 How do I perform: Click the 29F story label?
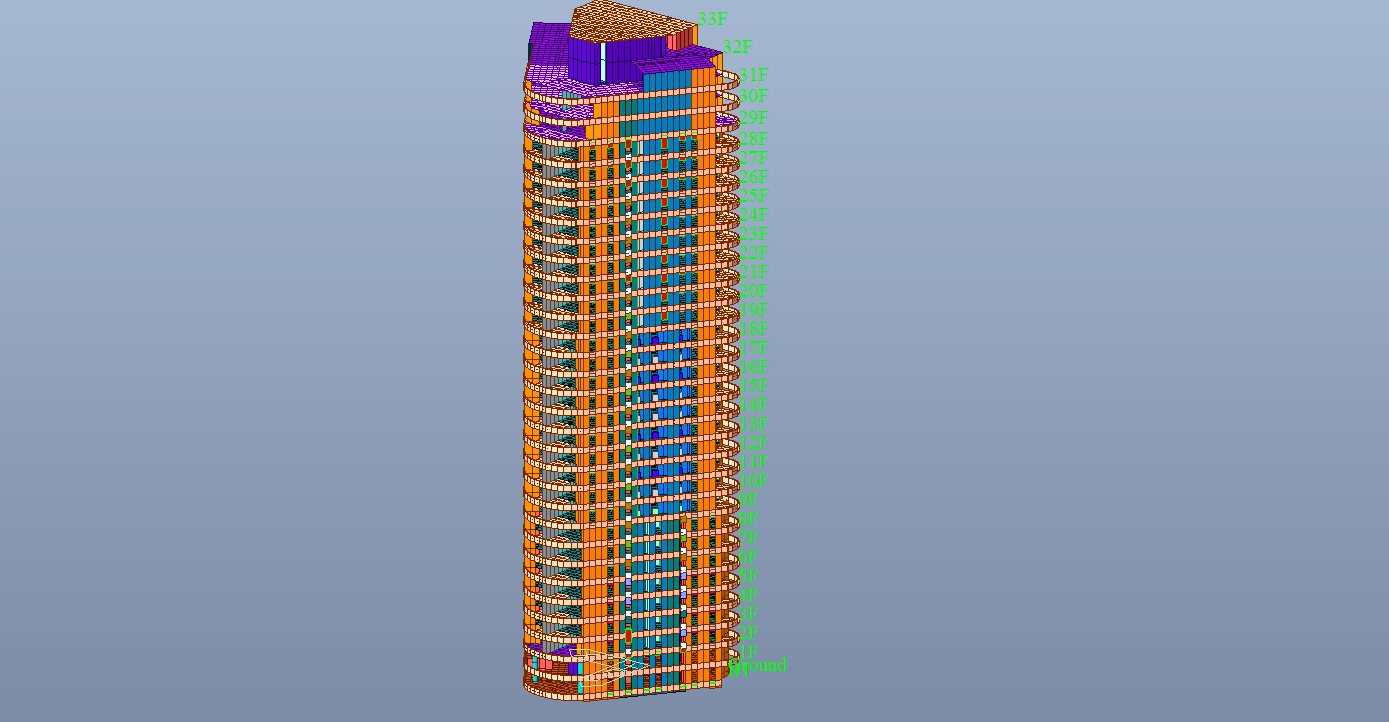click(x=754, y=118)
